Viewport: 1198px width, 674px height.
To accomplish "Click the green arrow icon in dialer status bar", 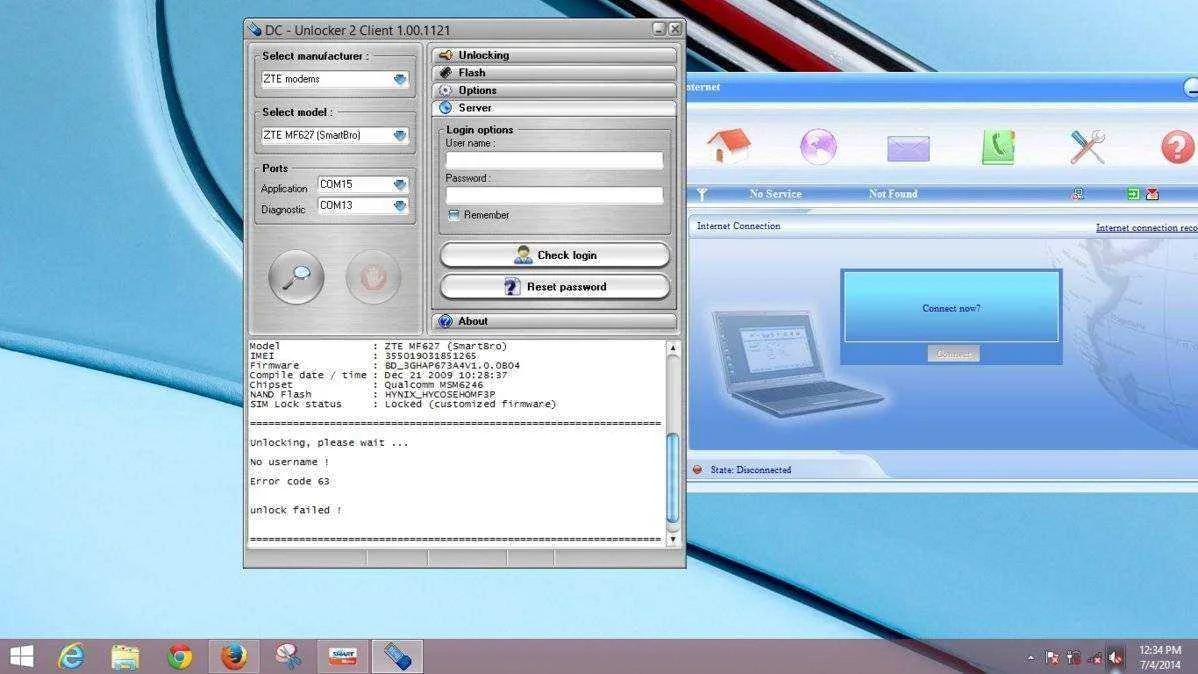I will coord(1133,194).
